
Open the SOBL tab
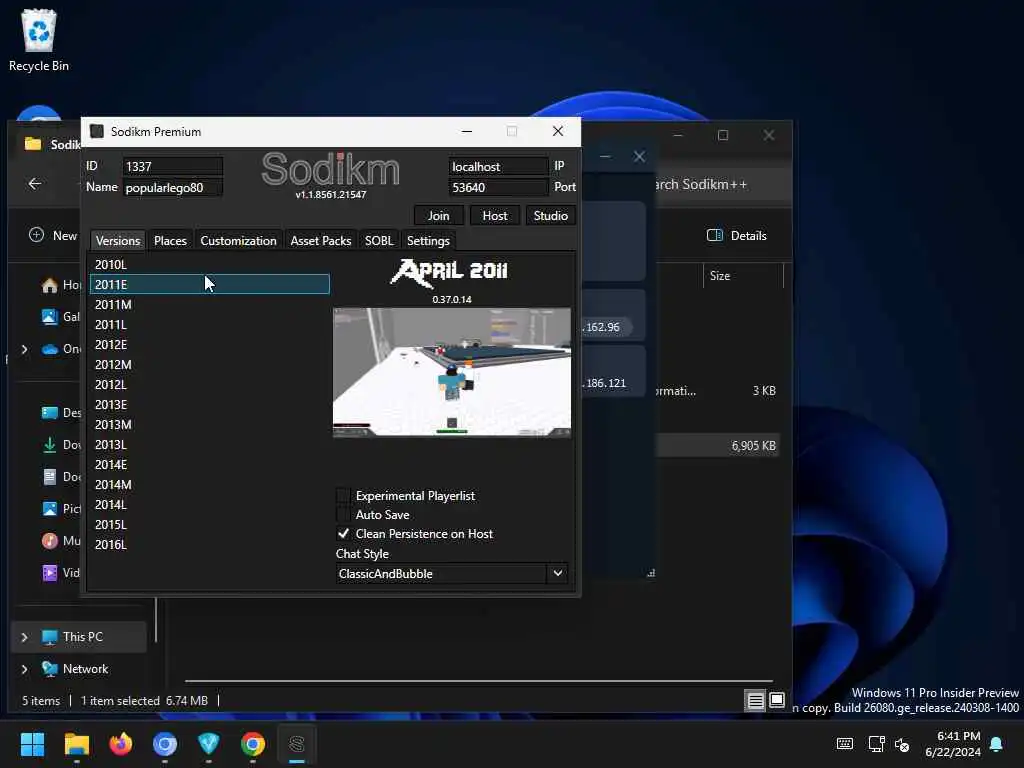[379, 240]
